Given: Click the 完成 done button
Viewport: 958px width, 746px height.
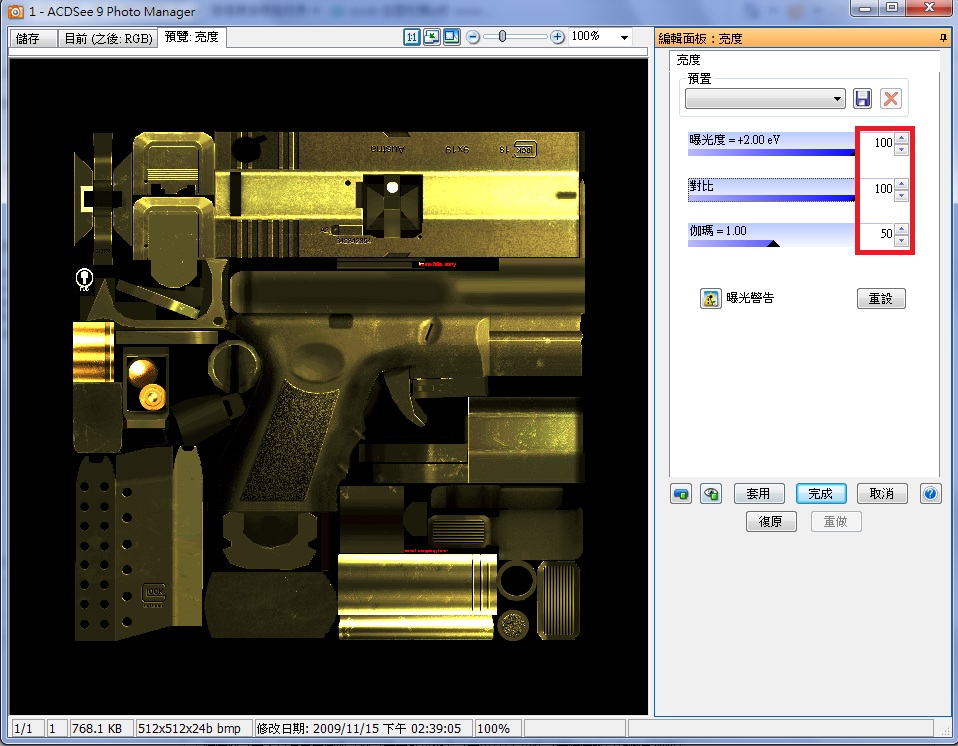Looking at the screenshot, I should tap(821, 493).
